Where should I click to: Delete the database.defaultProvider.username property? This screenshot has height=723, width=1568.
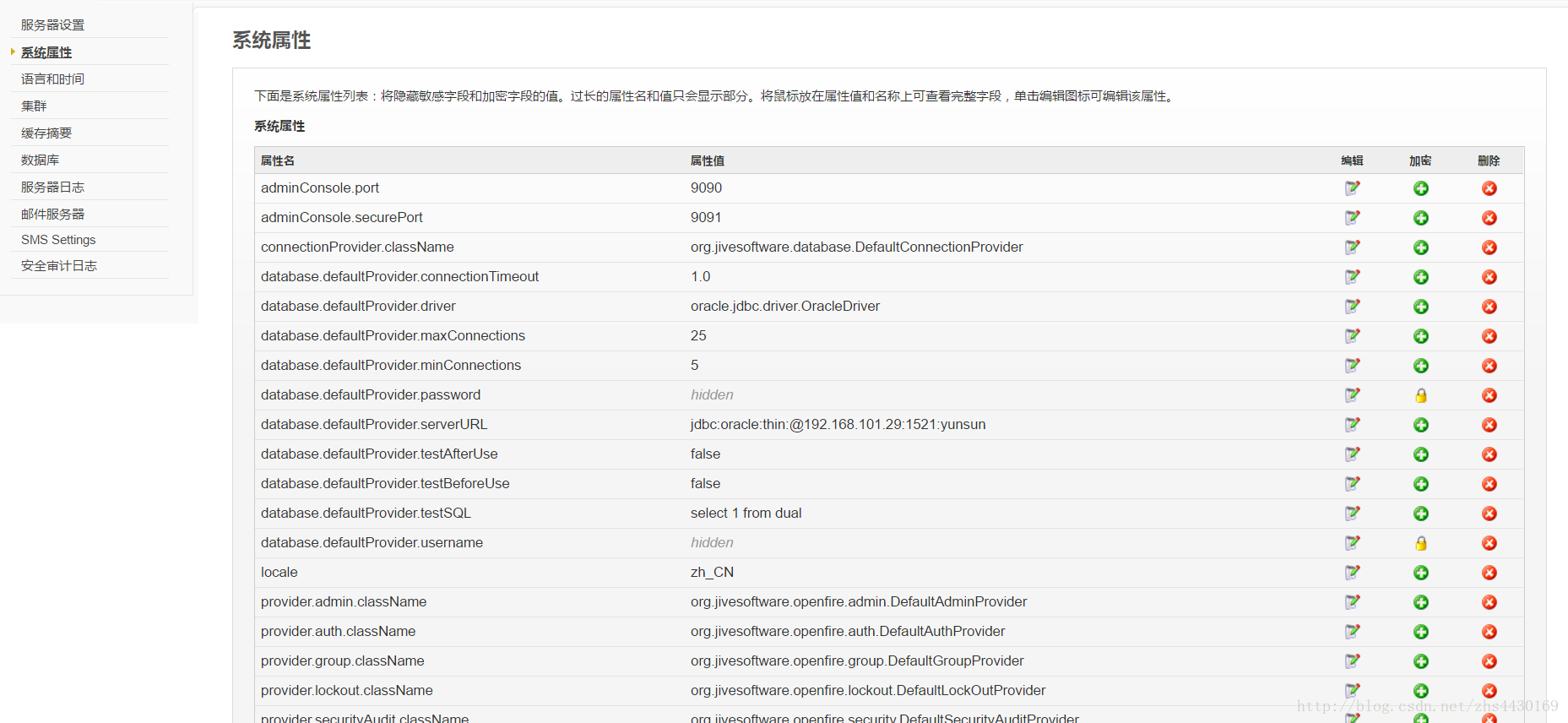click(x=1489, y=543)
